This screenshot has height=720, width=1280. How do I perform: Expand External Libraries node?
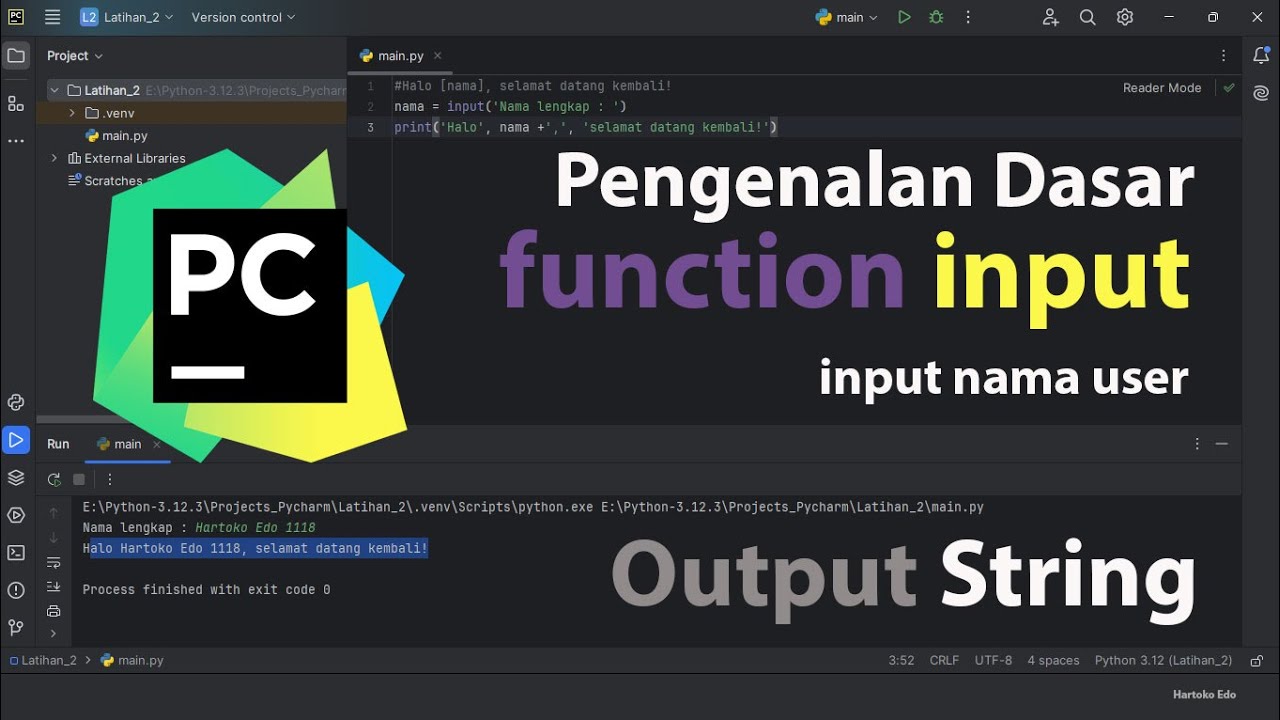pos(54,158)
